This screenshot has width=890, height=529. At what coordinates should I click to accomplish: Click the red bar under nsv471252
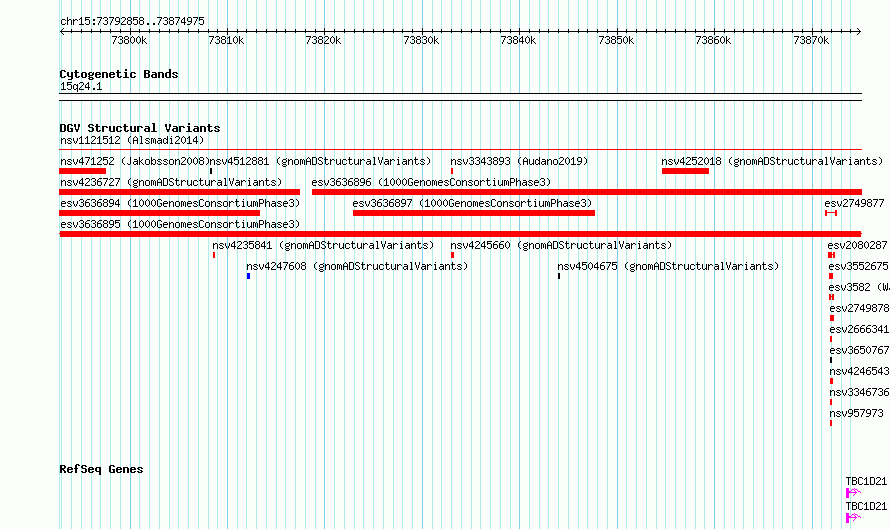tap(83, 171)
